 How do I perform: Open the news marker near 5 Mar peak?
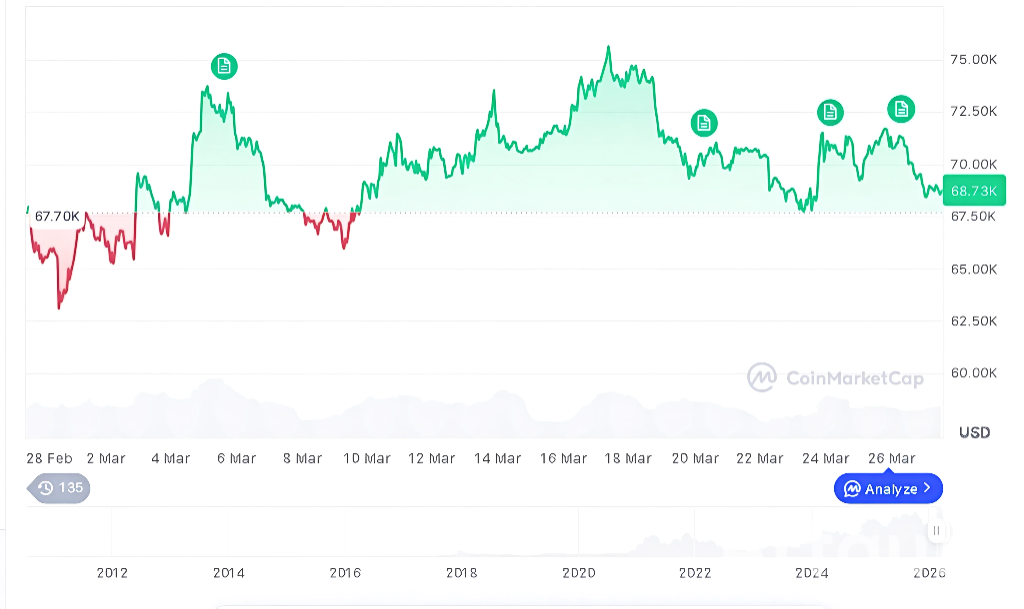point(225,66)
